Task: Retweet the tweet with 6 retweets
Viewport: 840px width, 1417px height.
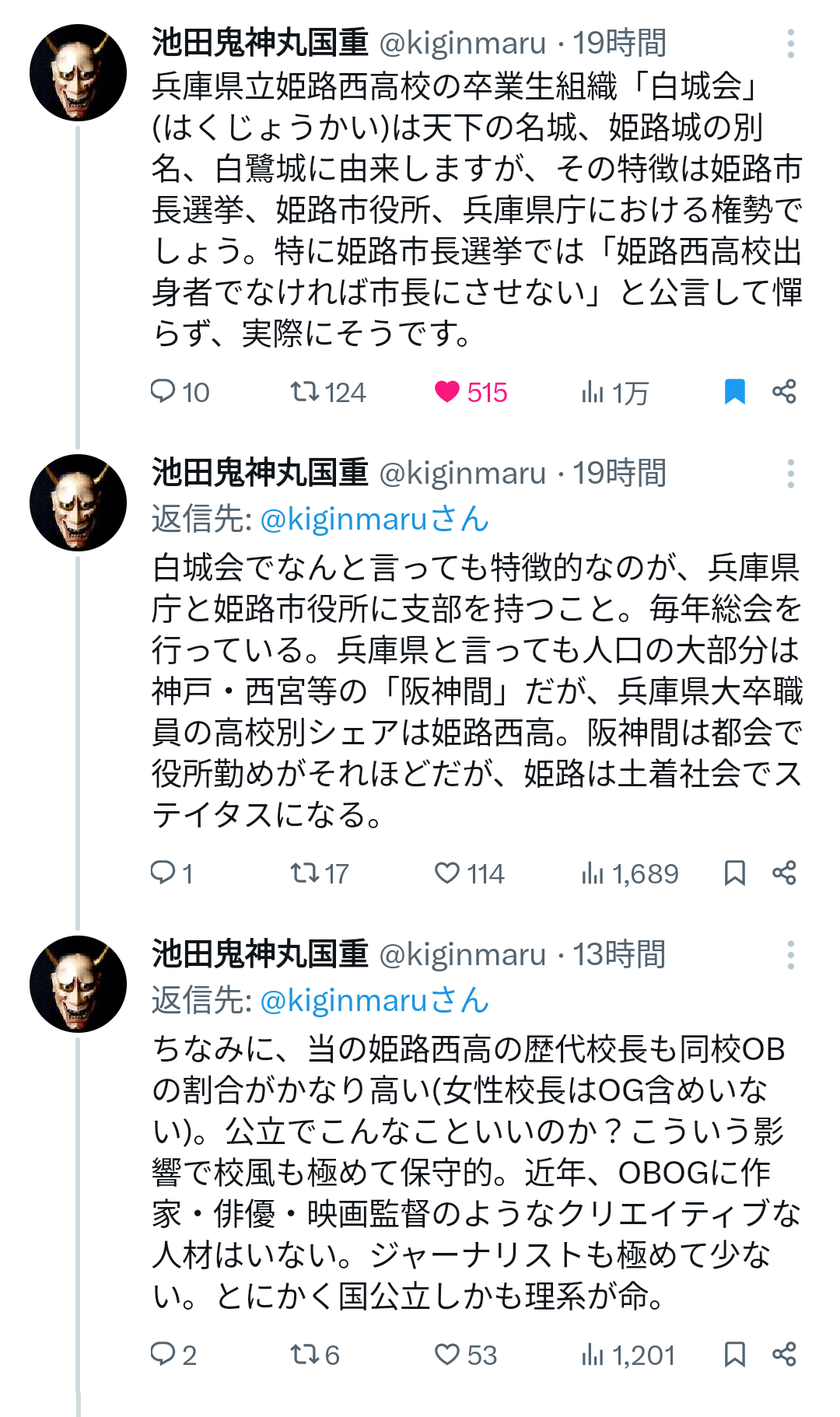Action: [305, 1354]
